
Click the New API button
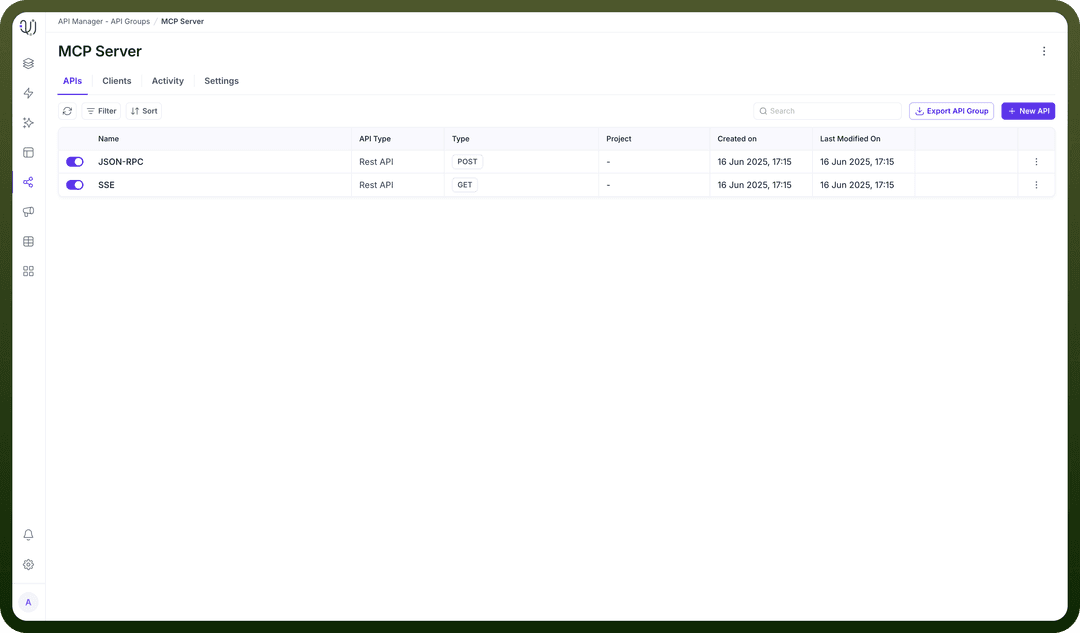coord(1028,111)
